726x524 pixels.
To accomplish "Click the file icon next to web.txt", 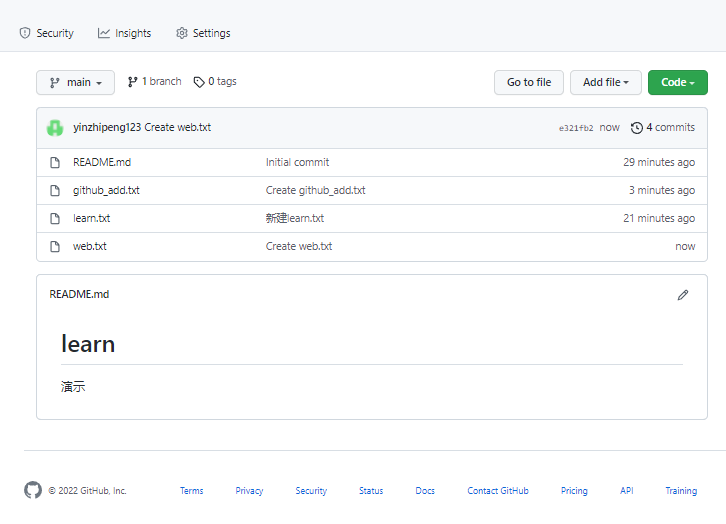I will [x=55, y=246].
